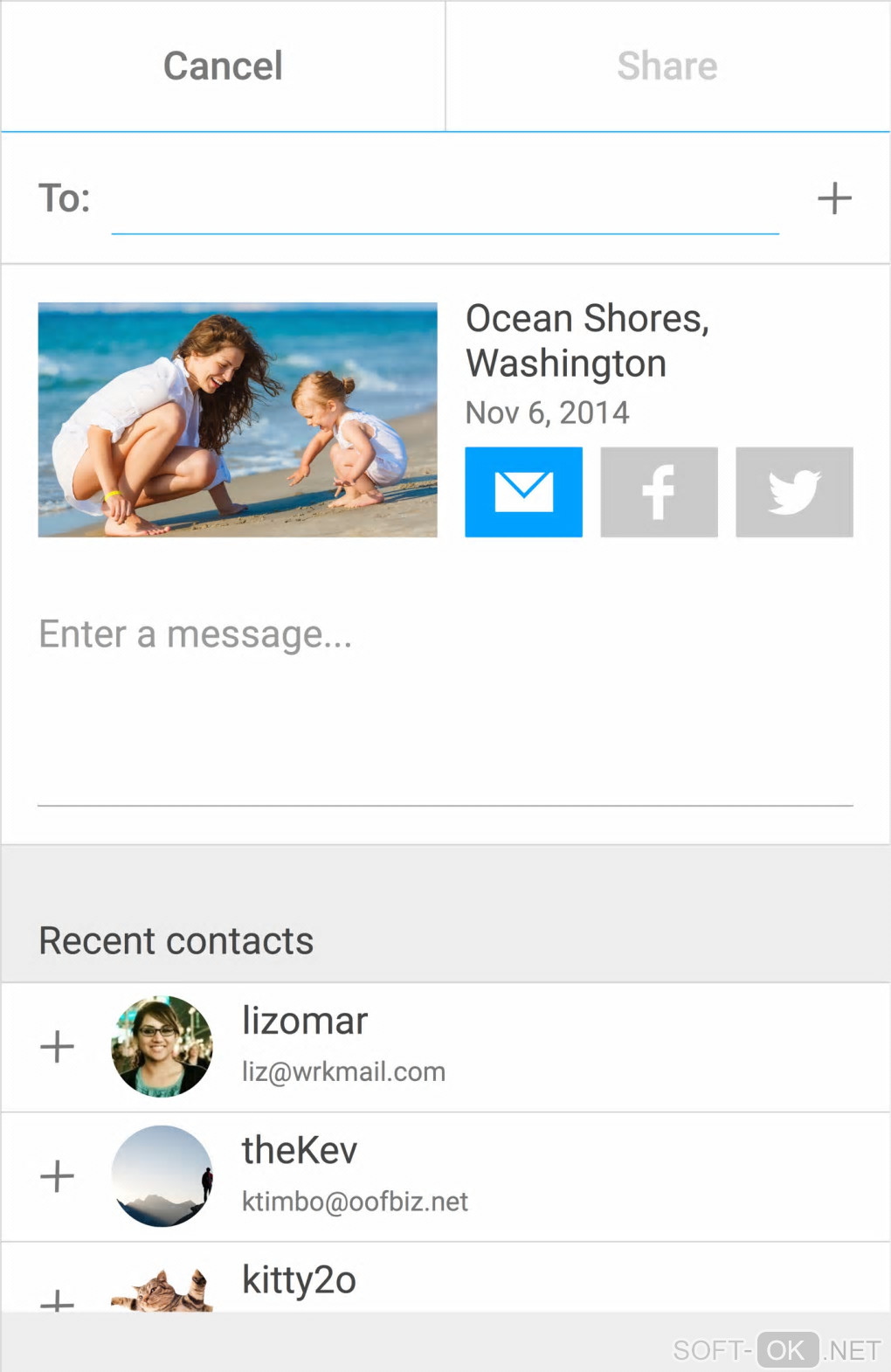This screenshot has height=1372, width=891.
Task: Choose the lizomar contact name
Action: [x=305, y=1021]
